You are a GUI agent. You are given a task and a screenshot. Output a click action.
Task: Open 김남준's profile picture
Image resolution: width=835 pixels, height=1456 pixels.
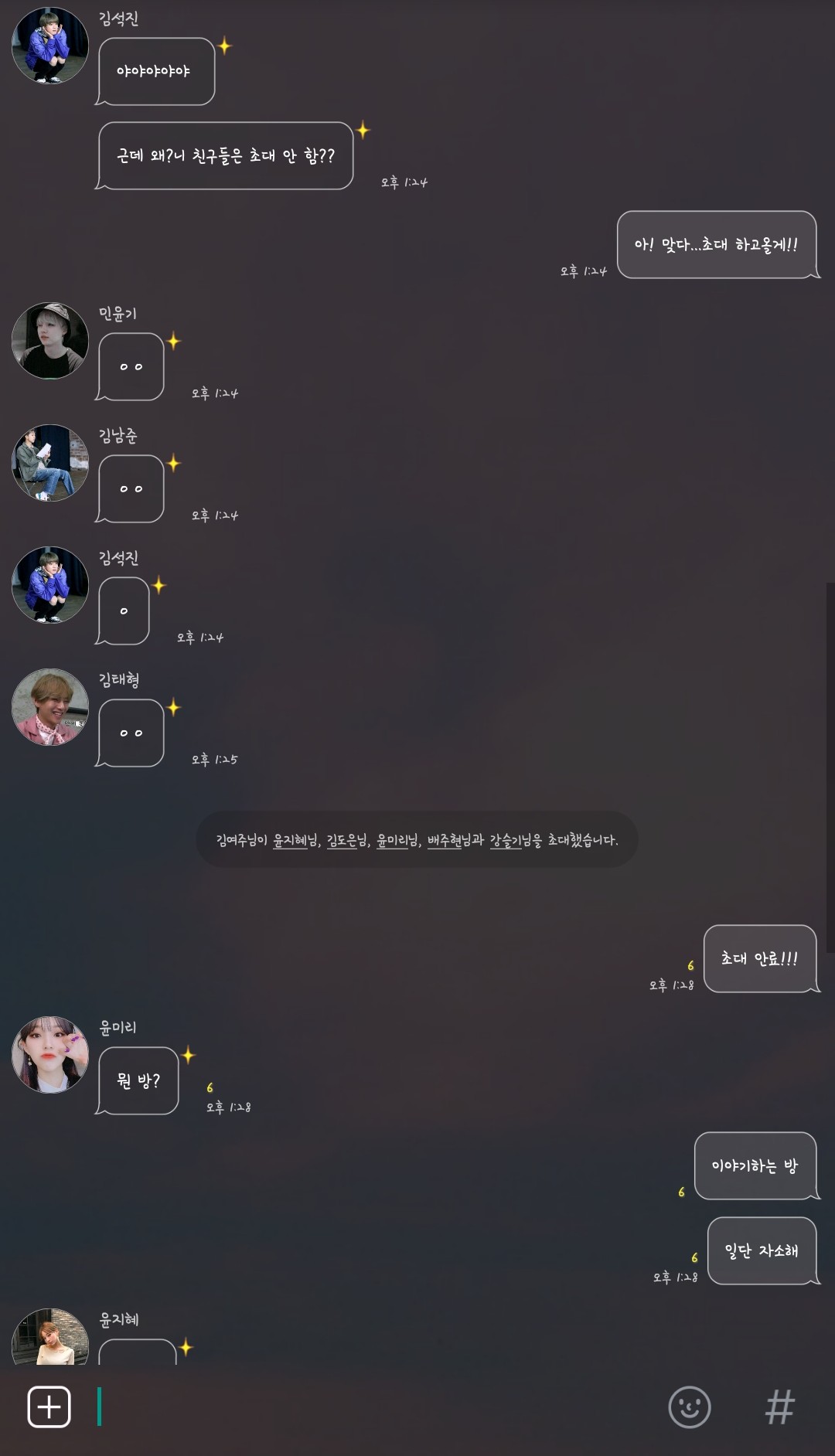pos(50,463)
